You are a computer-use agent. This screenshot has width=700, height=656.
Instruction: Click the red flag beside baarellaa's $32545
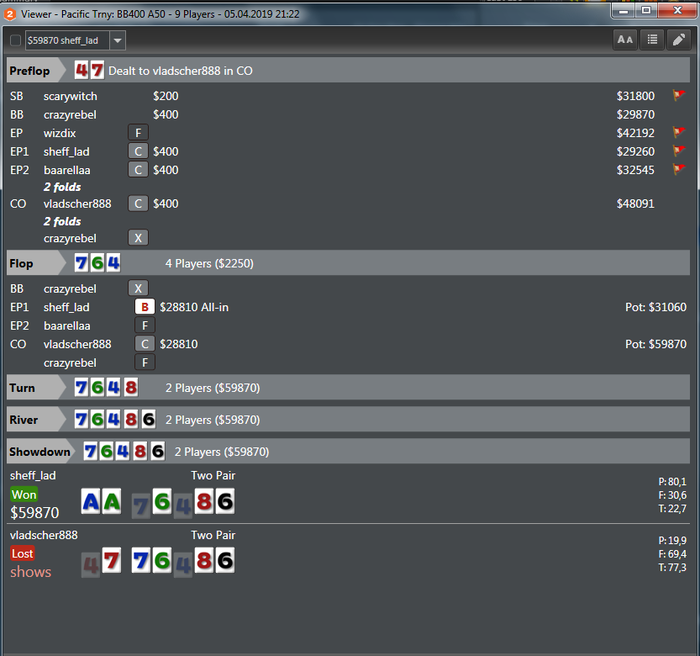[679, 169]
